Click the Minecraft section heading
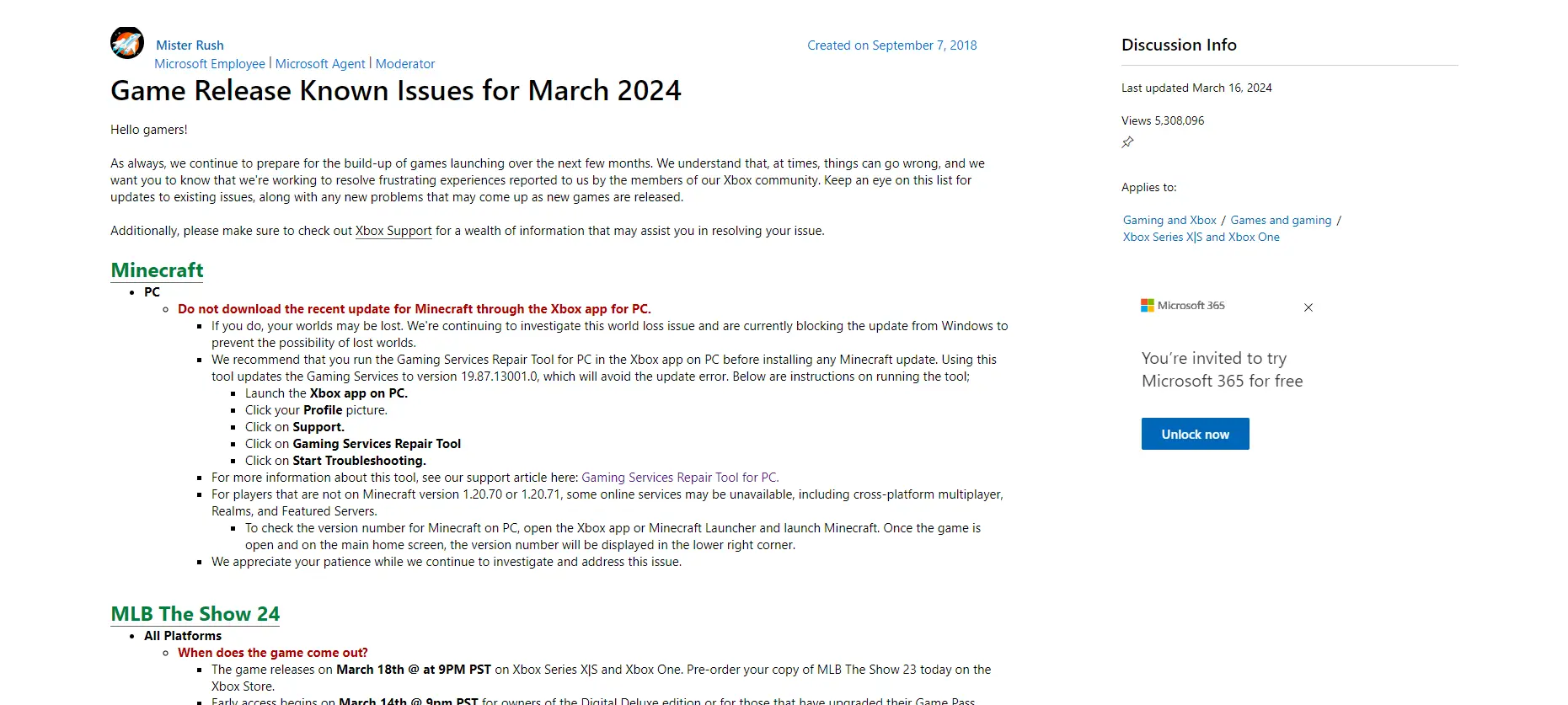 (x=158, y=270)
